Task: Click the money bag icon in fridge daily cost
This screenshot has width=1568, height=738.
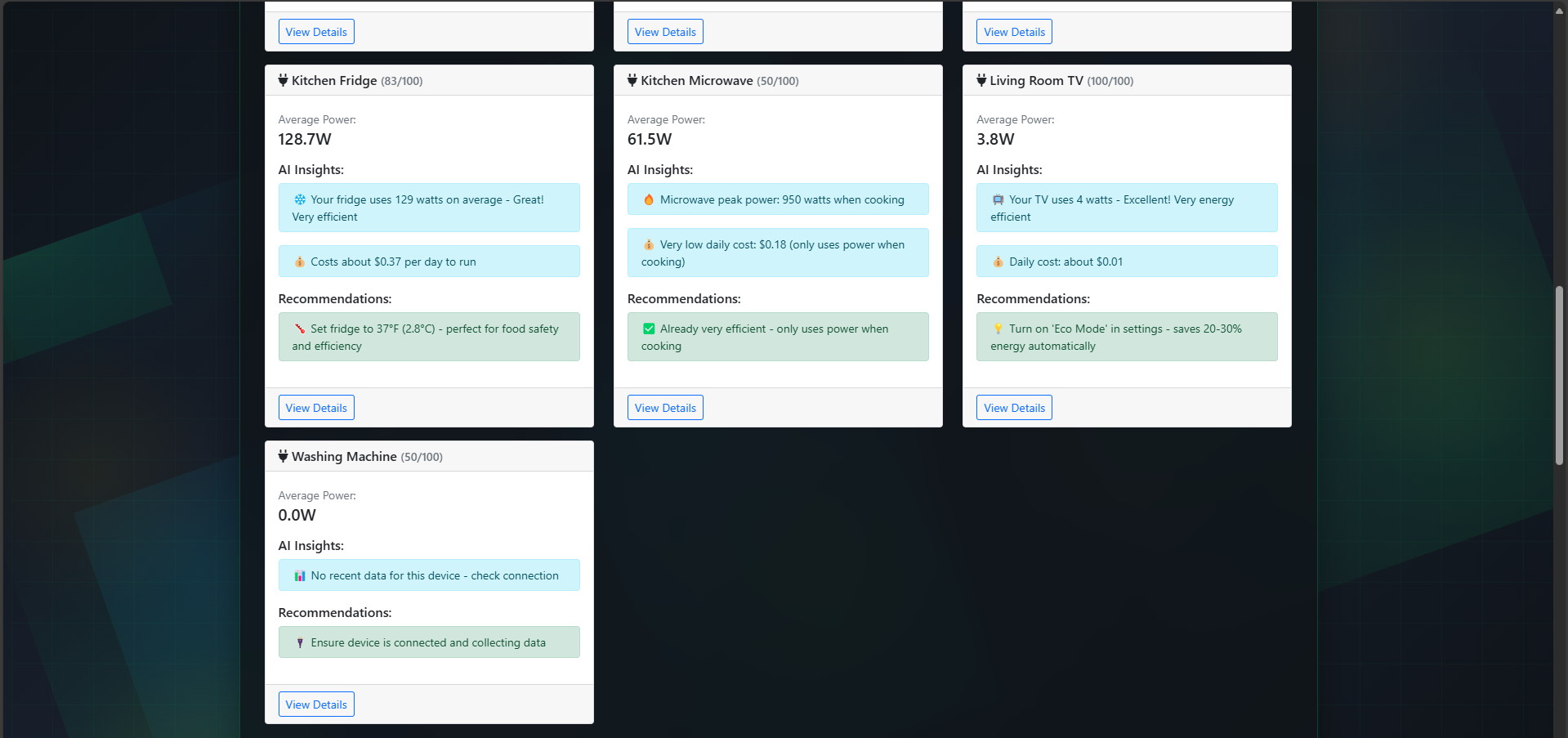Action: 300,262
